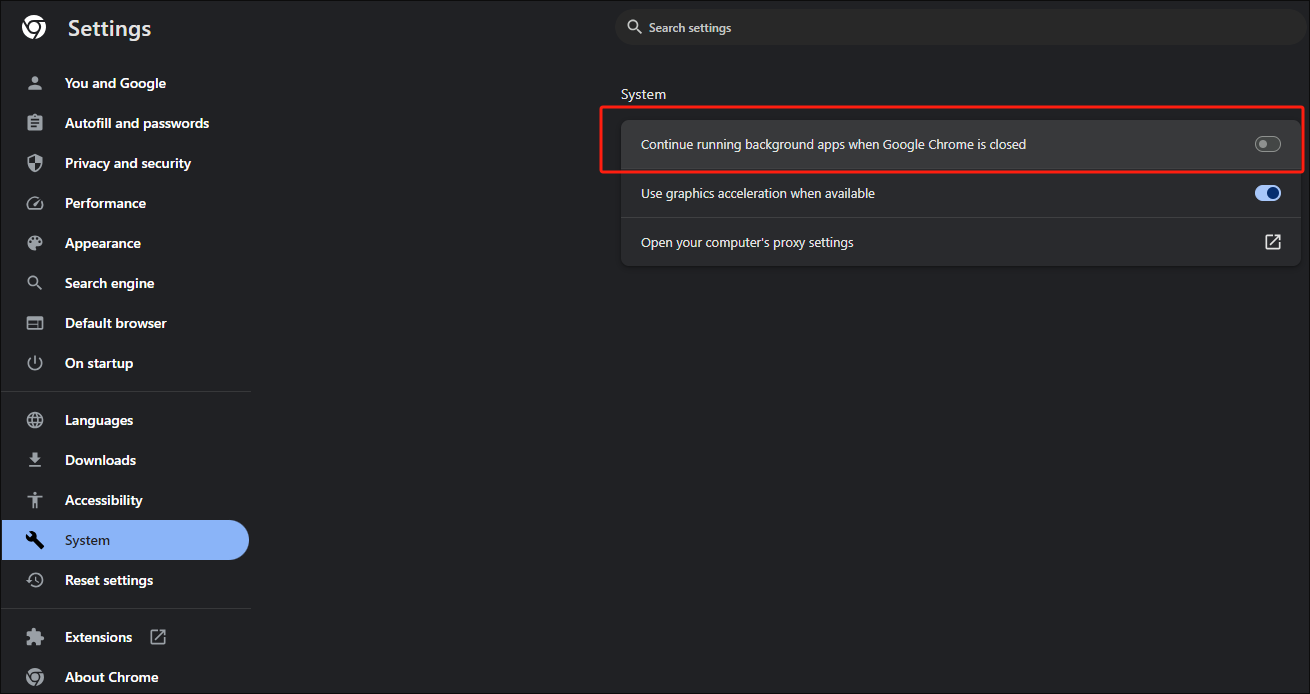Open proxy settings external link icon

[1272, 242]
